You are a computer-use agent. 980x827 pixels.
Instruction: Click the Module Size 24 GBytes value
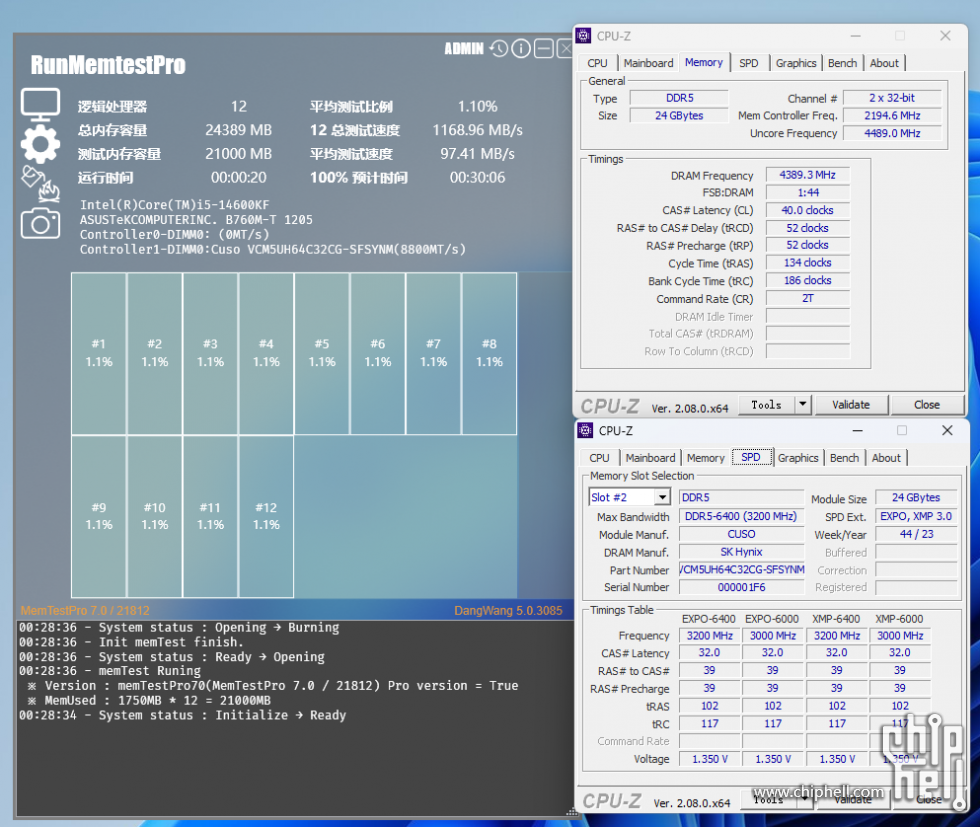tap(916, 498)
